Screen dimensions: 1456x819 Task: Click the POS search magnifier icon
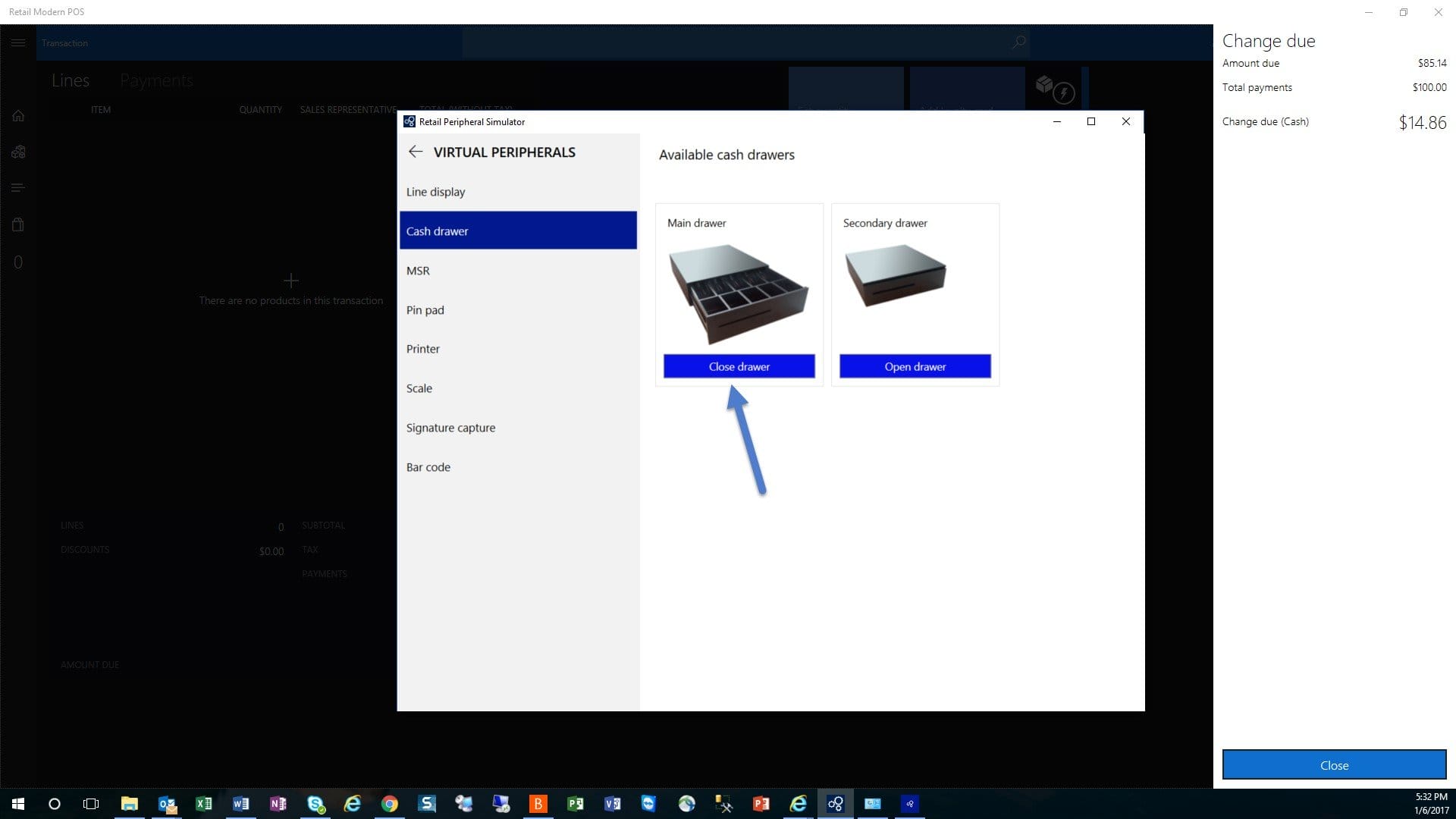(x=1018, y=42)
